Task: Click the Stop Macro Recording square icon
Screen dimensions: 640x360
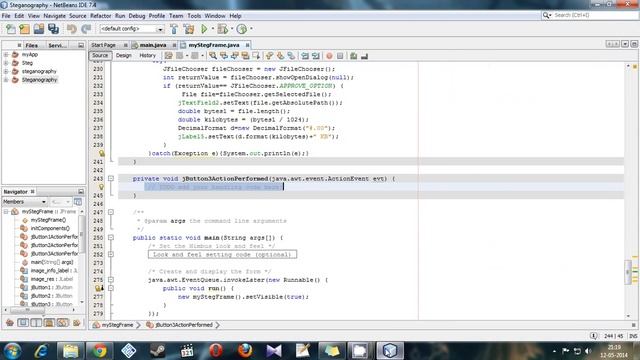Action: (x=340, y=56)
